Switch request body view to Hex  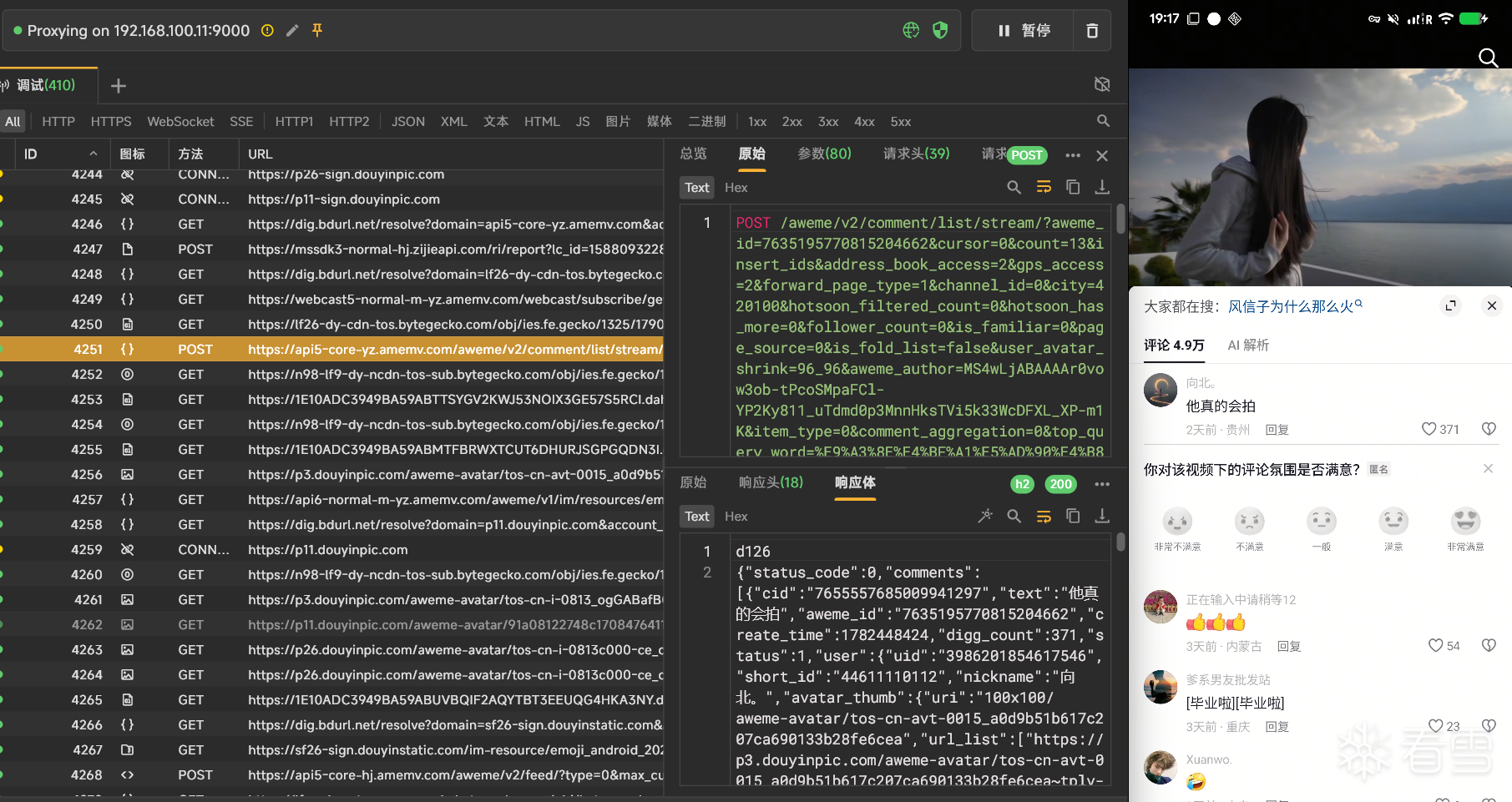tap(736, 188)
